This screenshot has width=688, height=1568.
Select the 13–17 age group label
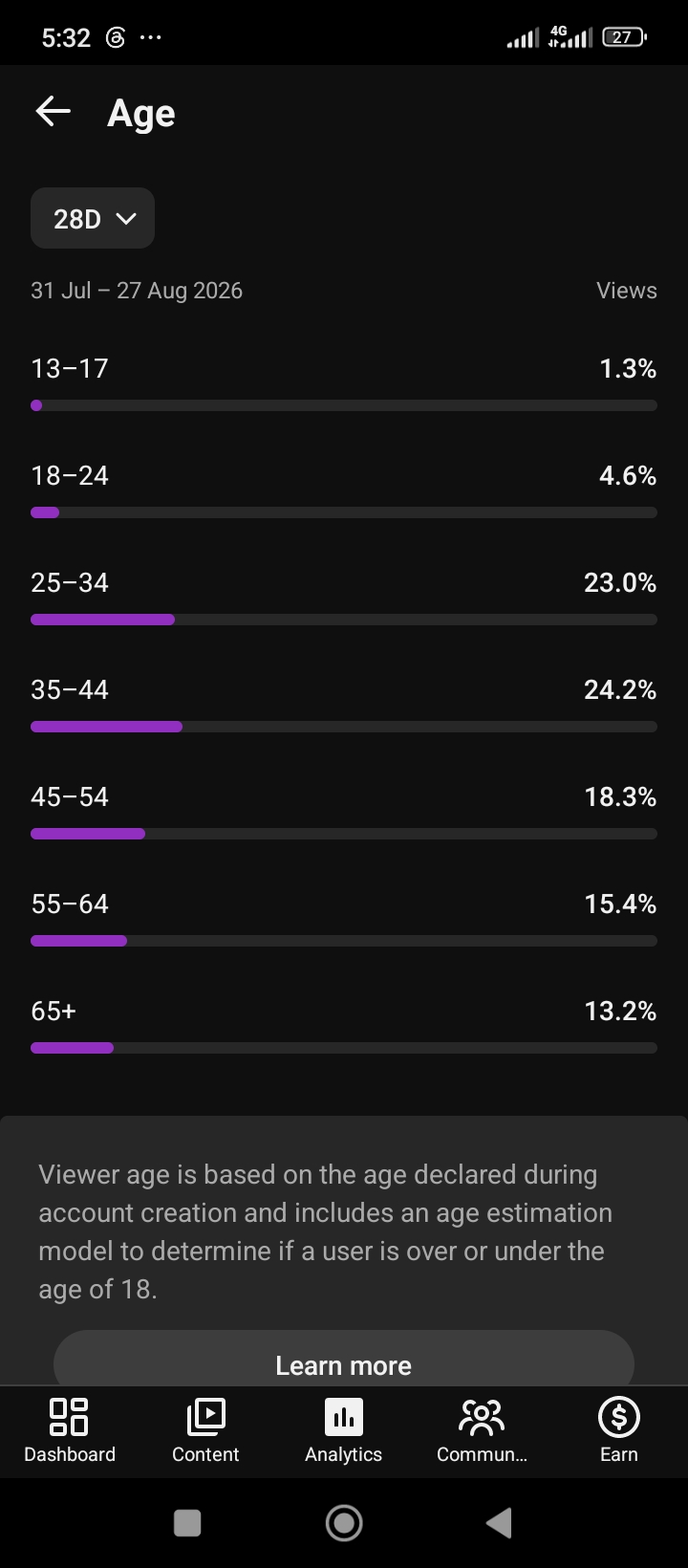70,368
